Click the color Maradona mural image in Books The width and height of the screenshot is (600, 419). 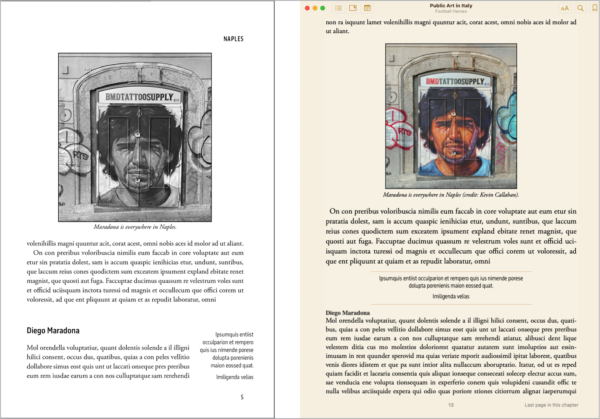point(451,116)
